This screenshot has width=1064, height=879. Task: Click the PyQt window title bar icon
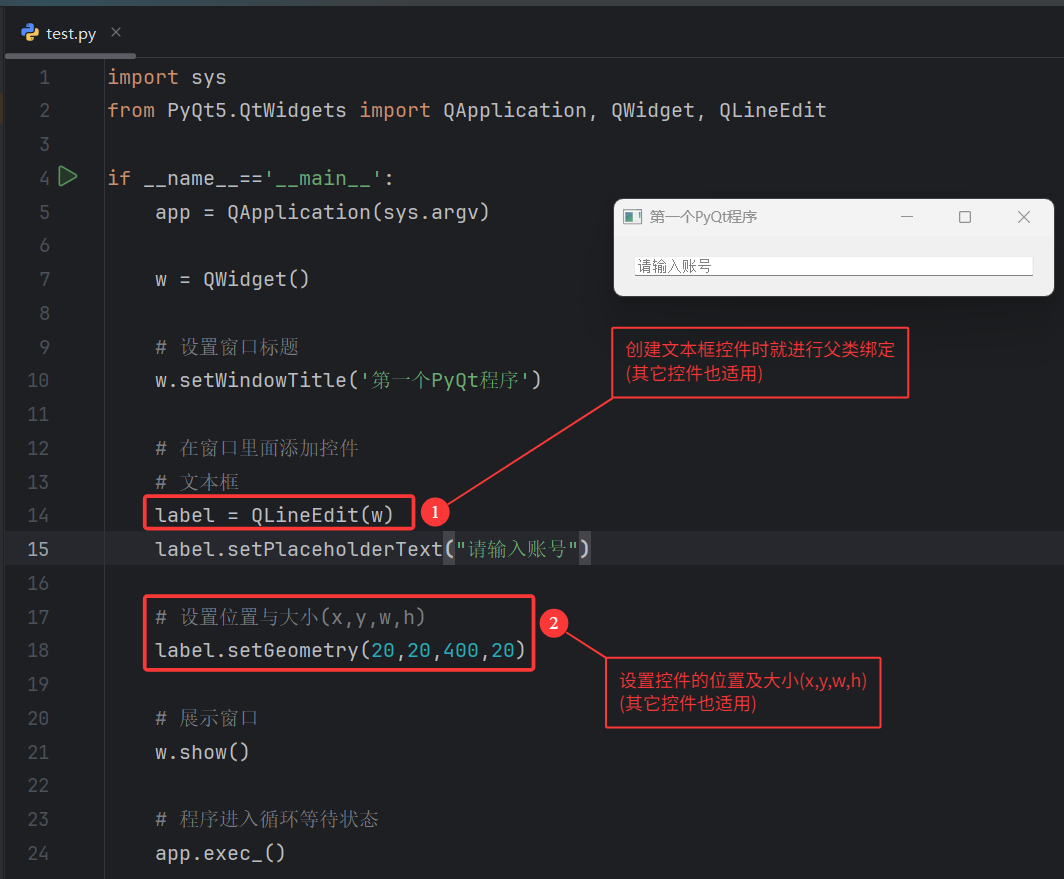tap(632, 217)
